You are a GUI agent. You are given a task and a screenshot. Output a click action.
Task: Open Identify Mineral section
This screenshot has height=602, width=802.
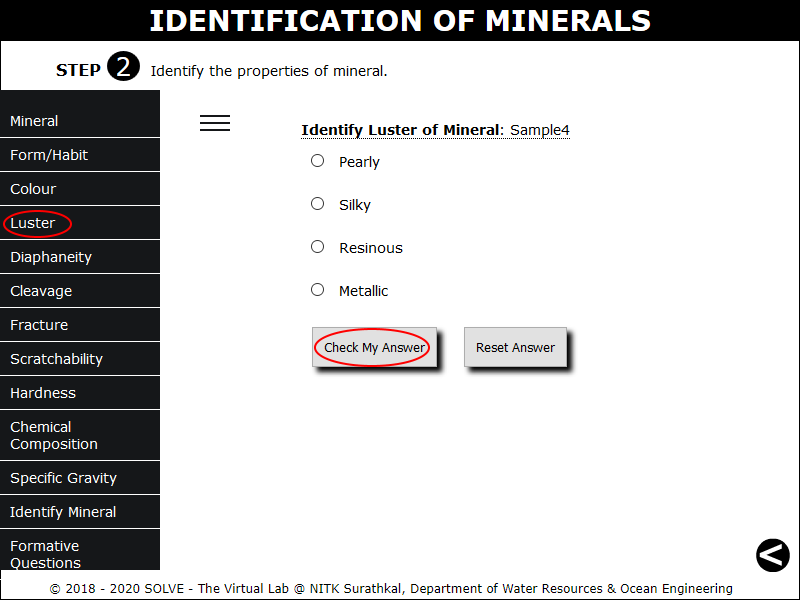coord(80,511)
